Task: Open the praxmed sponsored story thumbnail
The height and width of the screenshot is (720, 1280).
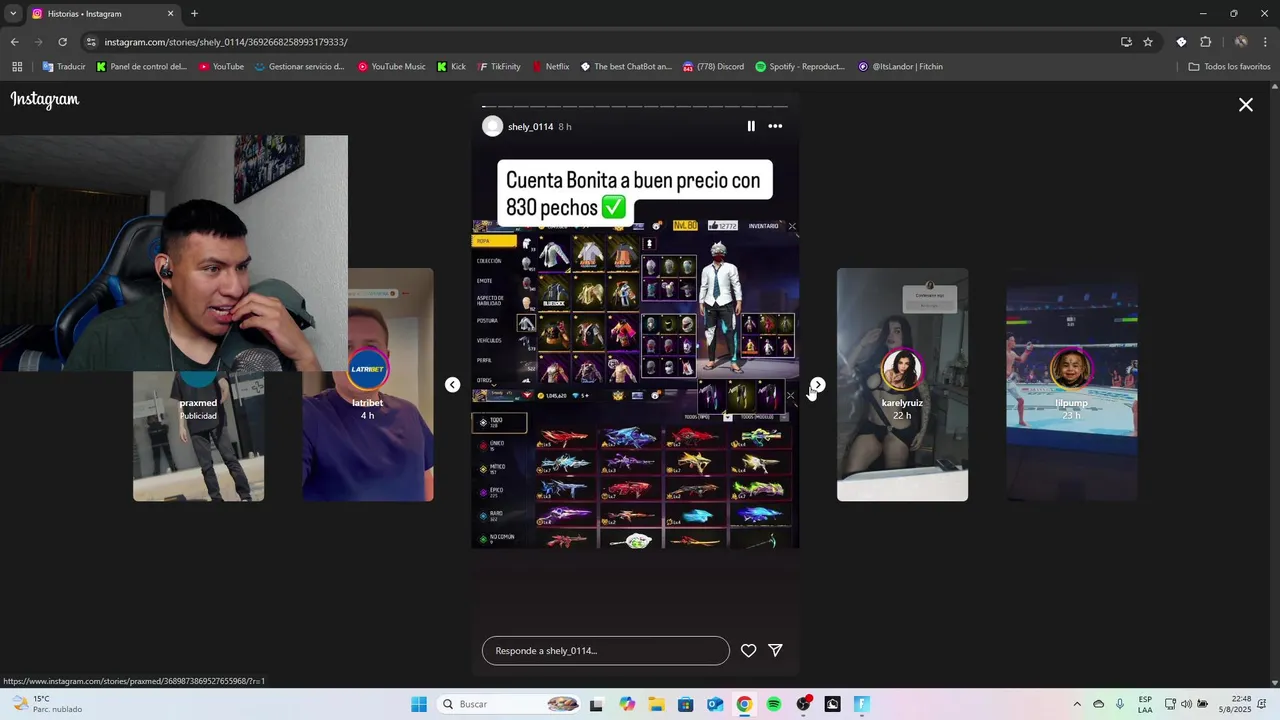Action: pyautogui.click(x=198, y=435)
